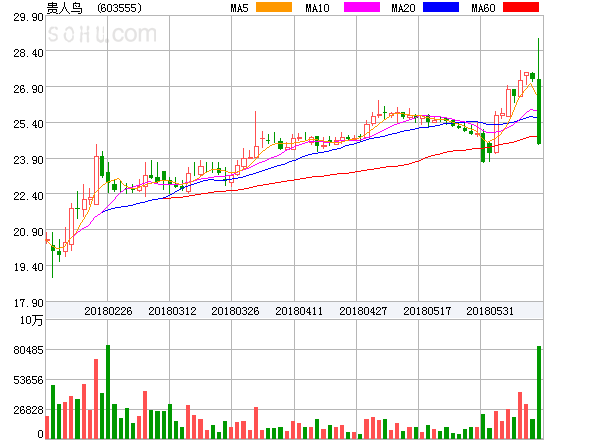Viewport: 600px width, 440px height.
Task: Click the blue MA20 legend swatch
Action: click(441, 7)
